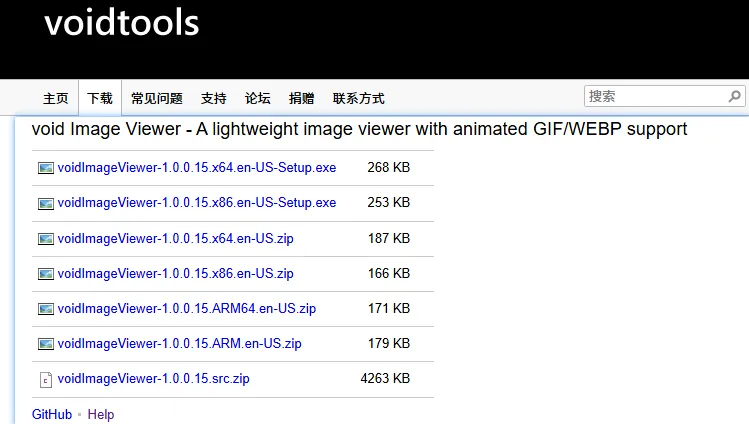Download voidImageViewer-1.0.0.15.src.zip source
The width and height of the screenshot is (749, 424).
coord(153,379)
